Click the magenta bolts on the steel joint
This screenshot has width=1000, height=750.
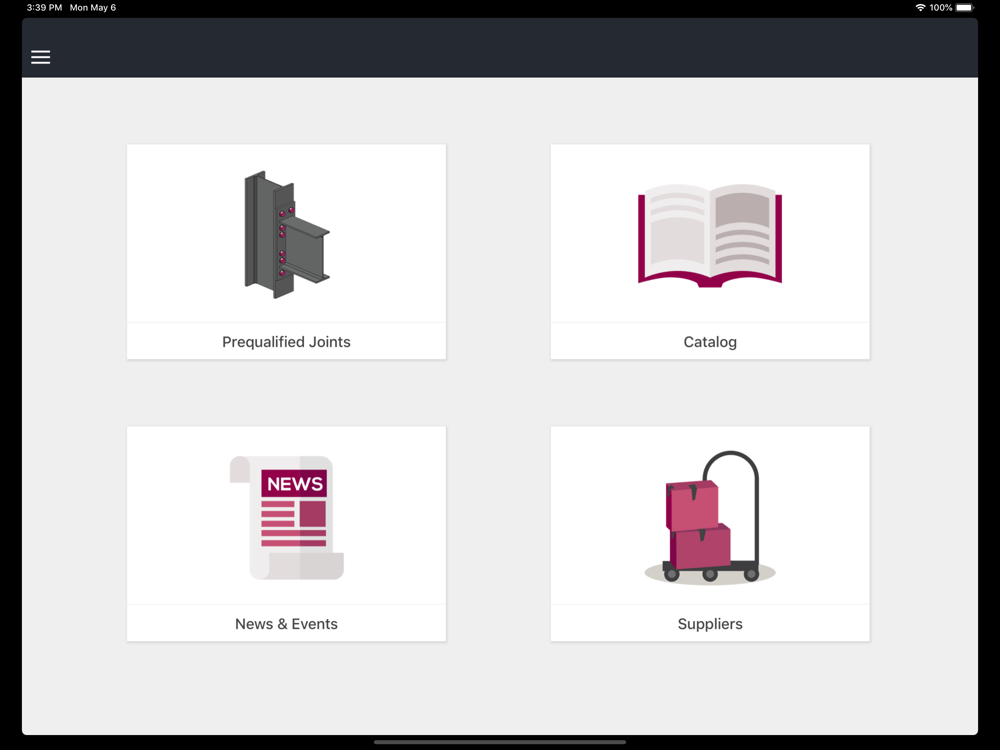click(x=284, y=241)
